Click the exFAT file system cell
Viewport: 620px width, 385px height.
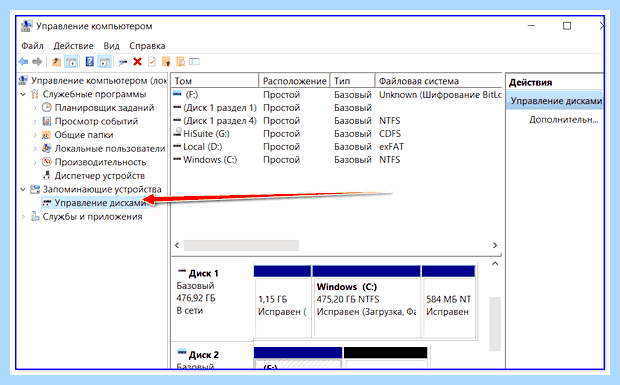coord(391,147)
